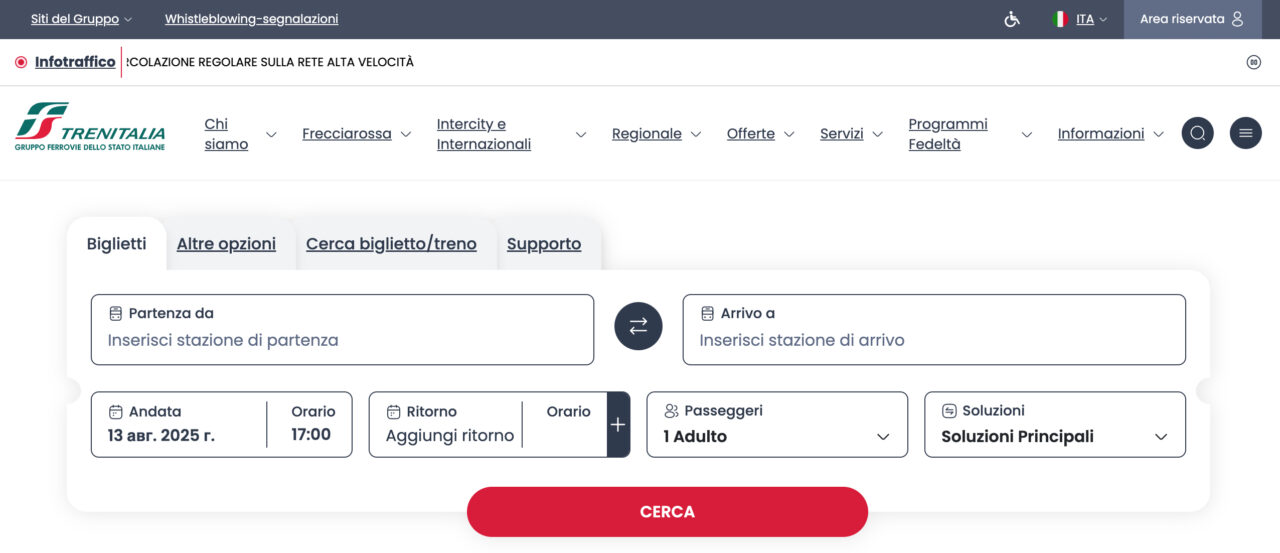Select the Biglietti tab

116,244
